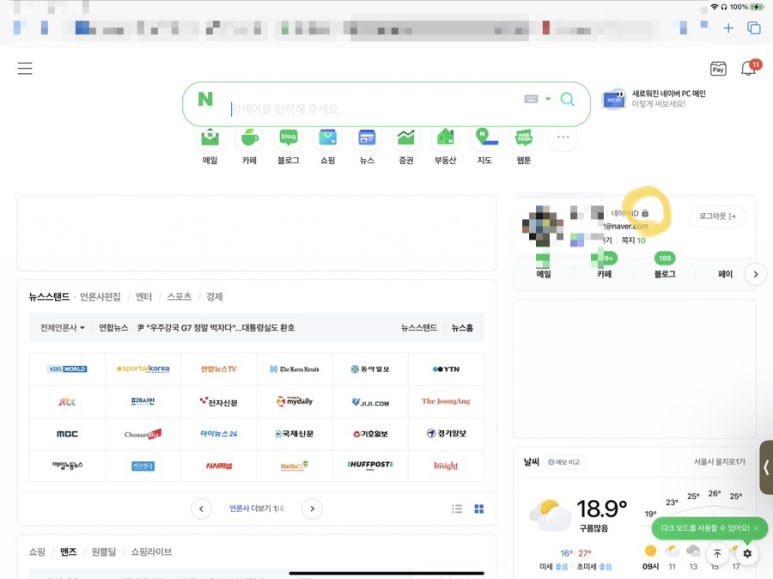The width and height of the screenshot is (773, 579).
Task: Select the 원쁠딜 shopping tab
Action: coord(104,551)
